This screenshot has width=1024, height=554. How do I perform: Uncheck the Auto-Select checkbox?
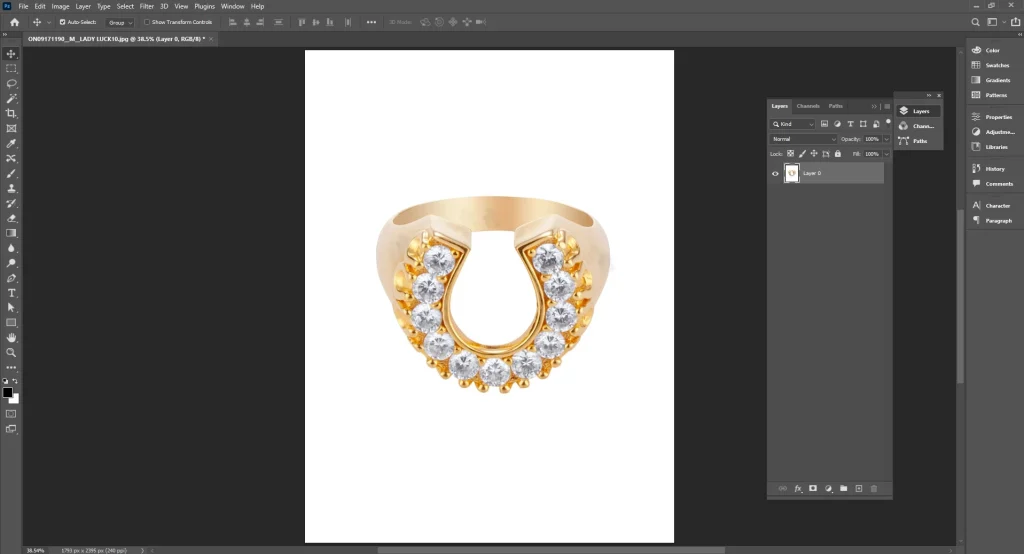click(x=63, y=22)
